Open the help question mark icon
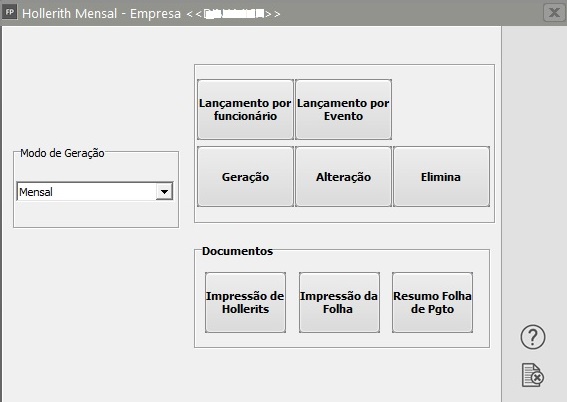 533,337
